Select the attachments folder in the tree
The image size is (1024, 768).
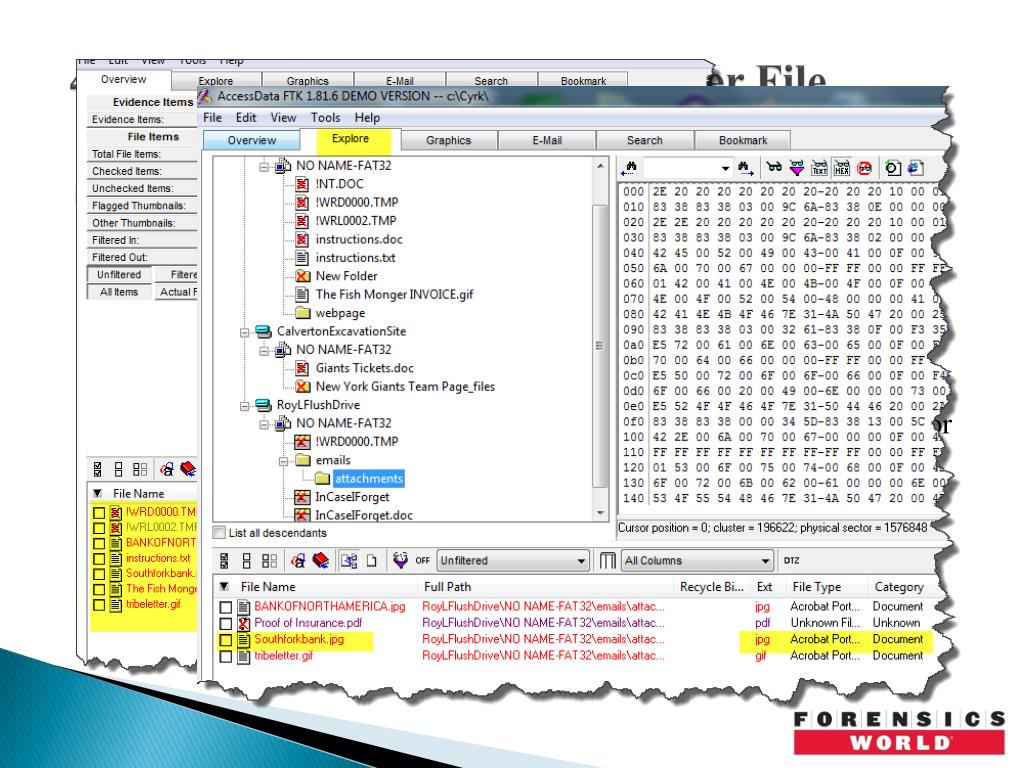[369, 479]
